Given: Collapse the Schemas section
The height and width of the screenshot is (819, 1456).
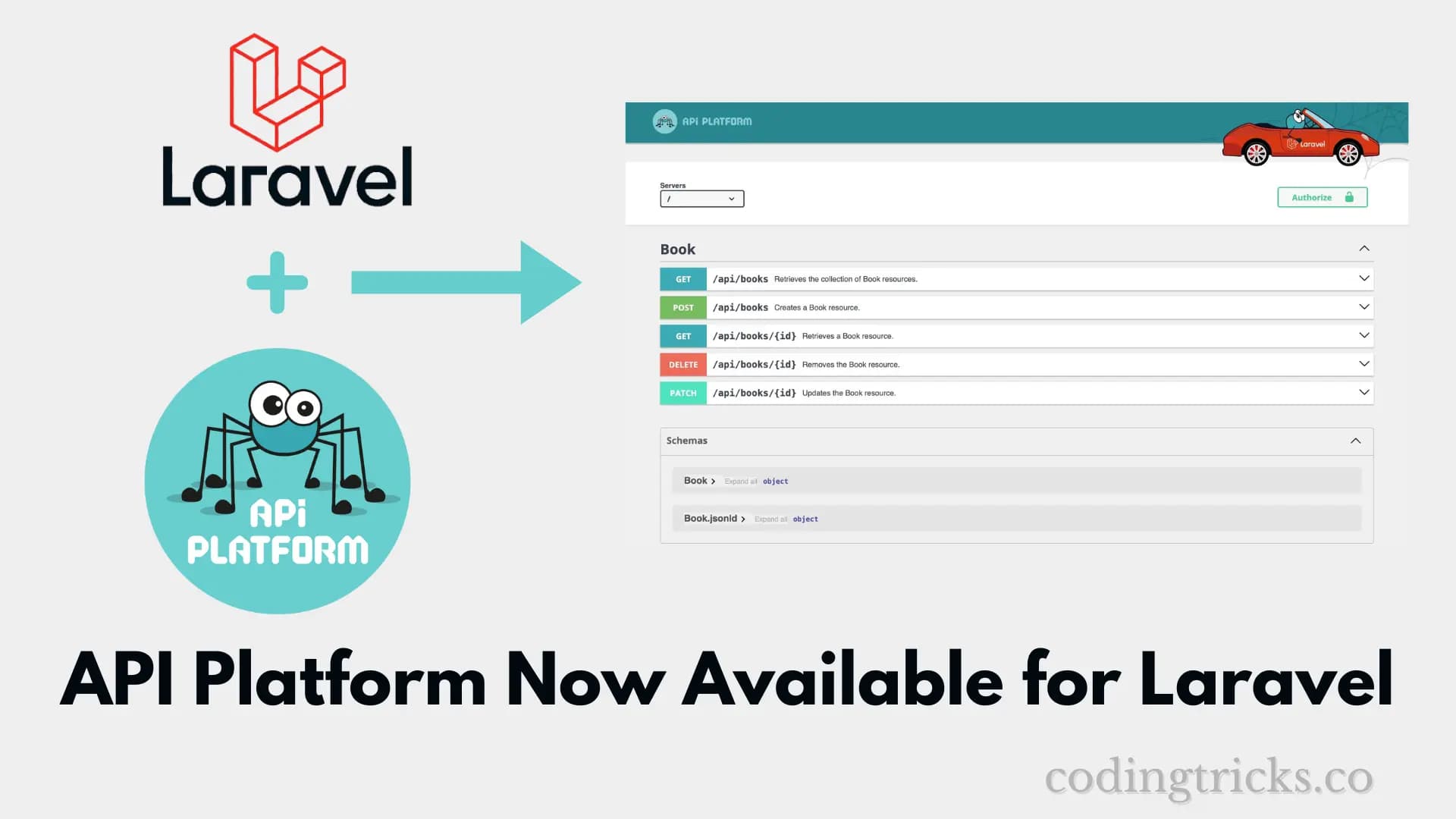Looking at the screenshot, I should 1356,440.
